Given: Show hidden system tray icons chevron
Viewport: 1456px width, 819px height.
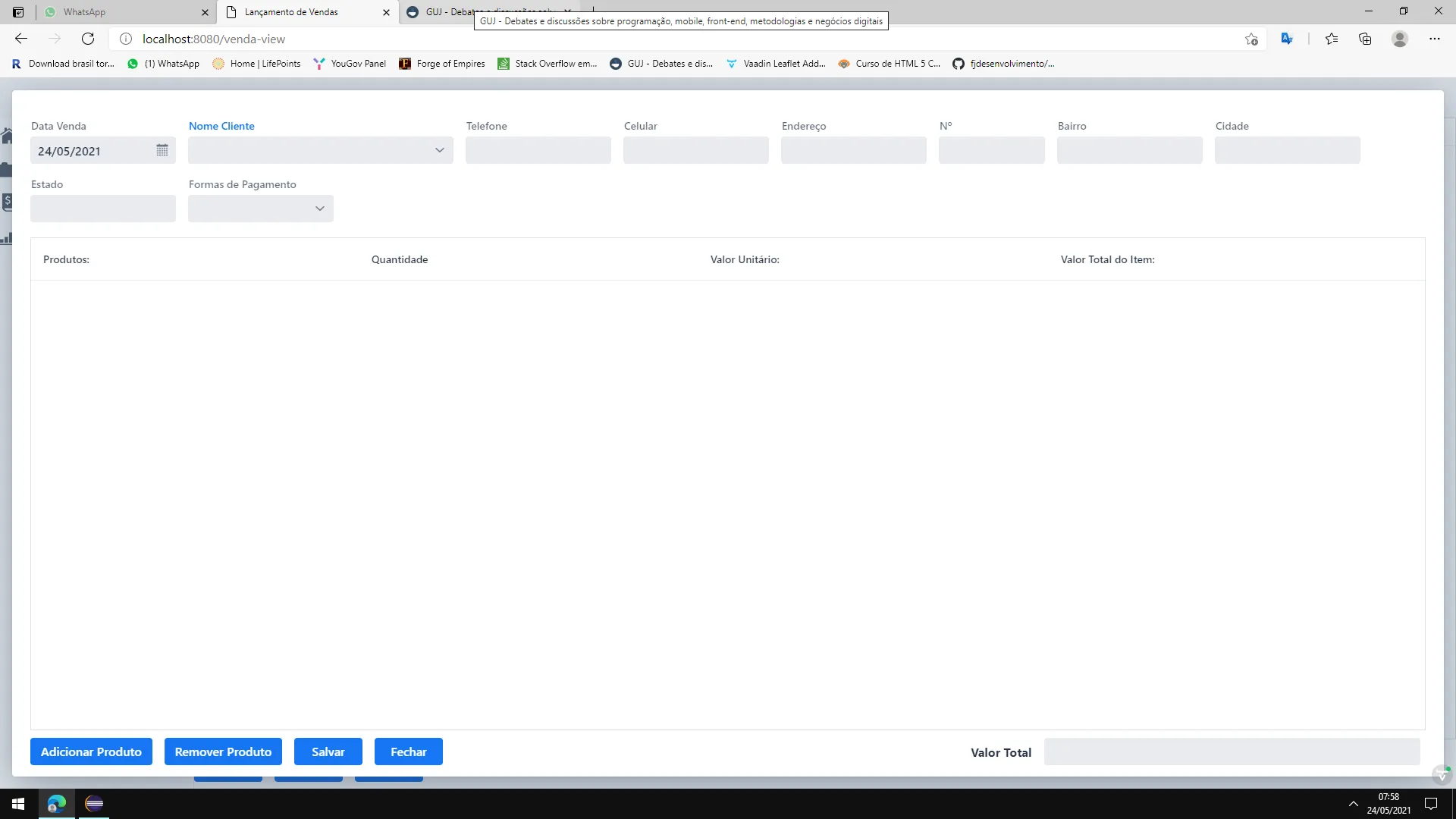Looking at the screenshot, I should (x=1353, y=804).
